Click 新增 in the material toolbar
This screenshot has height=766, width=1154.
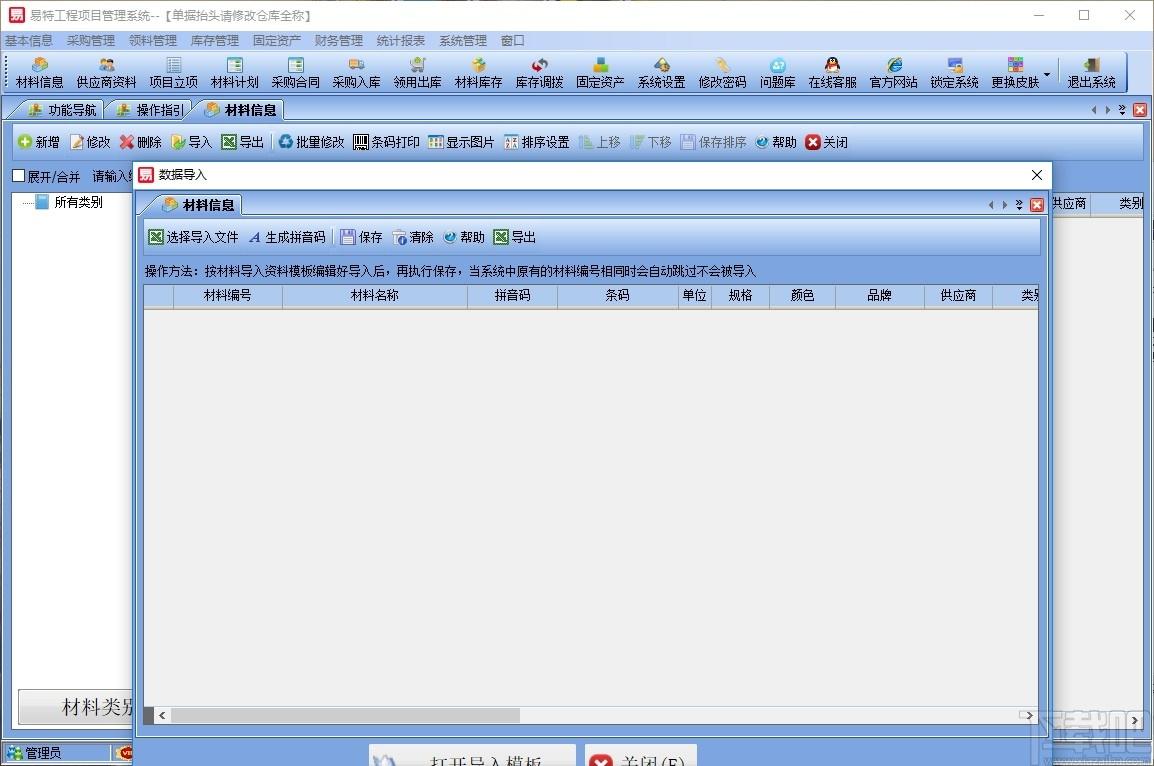(39, 142)
